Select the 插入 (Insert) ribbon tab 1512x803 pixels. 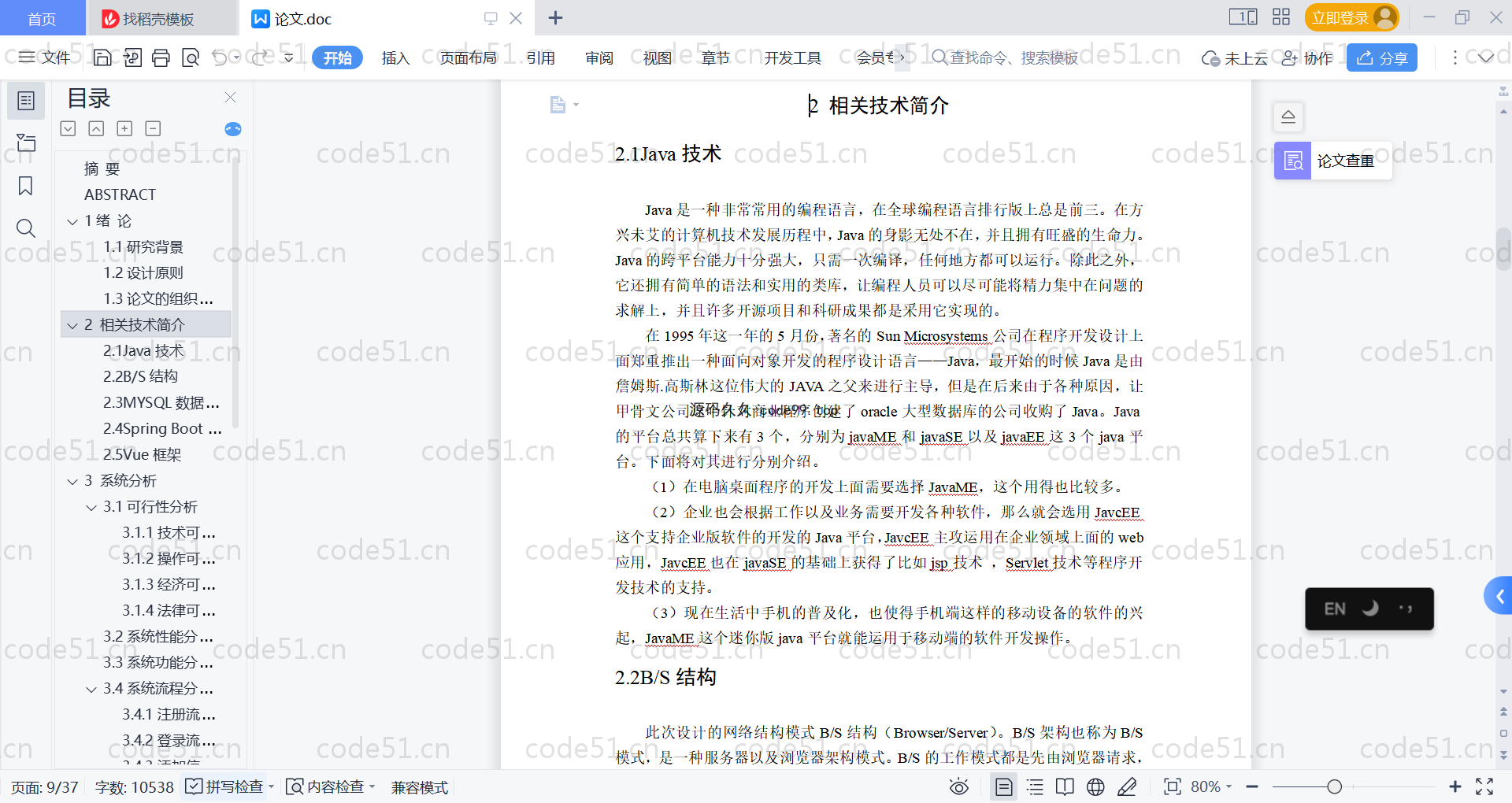[x=395, y=57]
